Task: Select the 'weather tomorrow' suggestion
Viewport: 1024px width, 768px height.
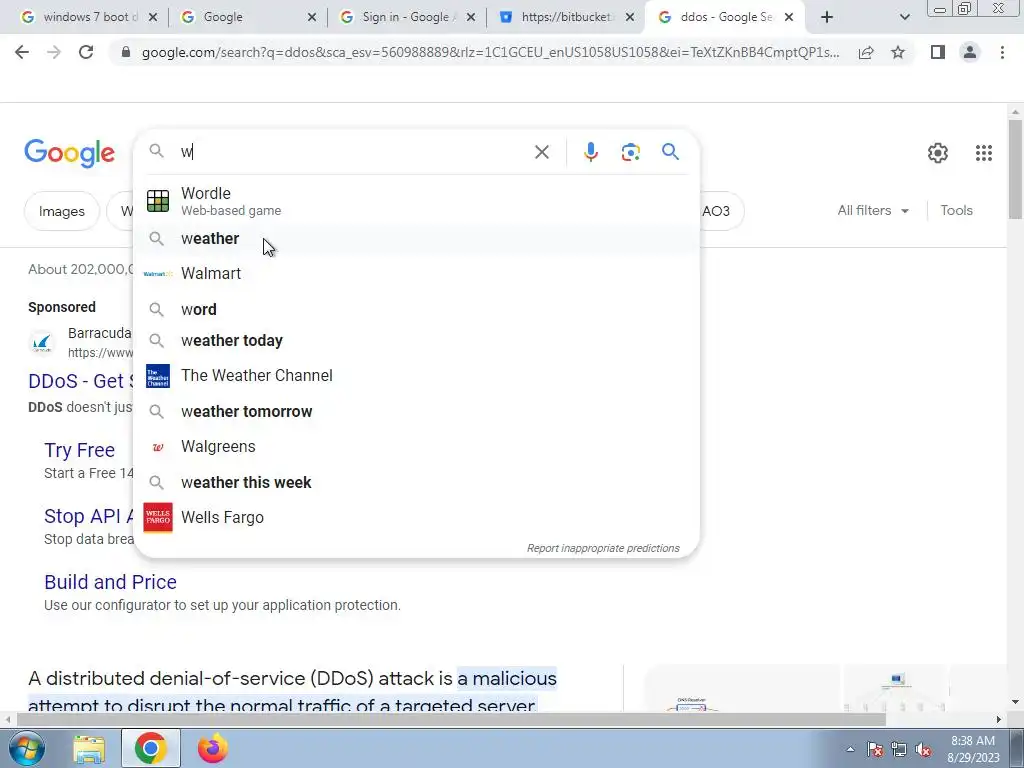Action: (416, 411)
